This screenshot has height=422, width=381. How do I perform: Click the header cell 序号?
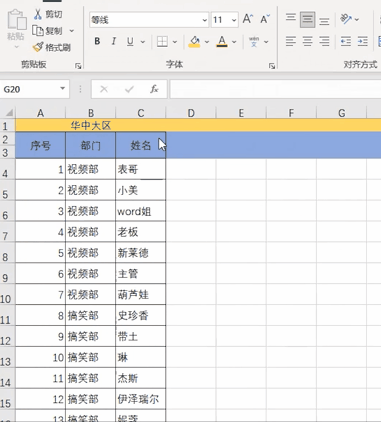[x=40, y=145]
